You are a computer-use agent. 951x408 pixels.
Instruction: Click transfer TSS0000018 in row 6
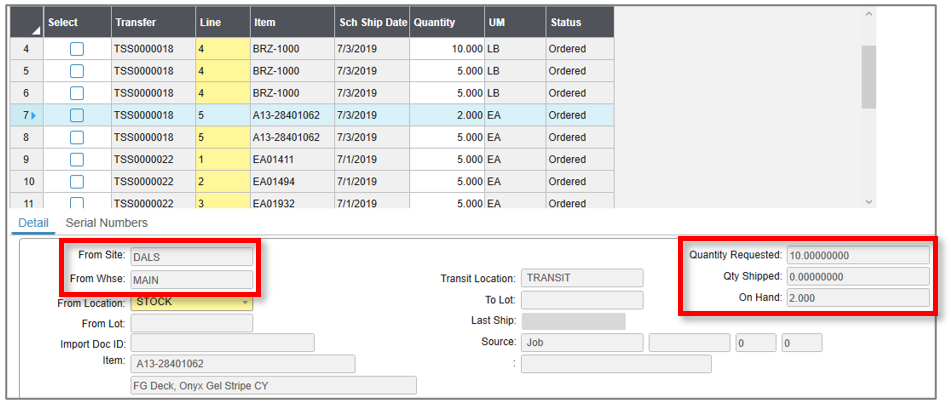click(153, 93)
